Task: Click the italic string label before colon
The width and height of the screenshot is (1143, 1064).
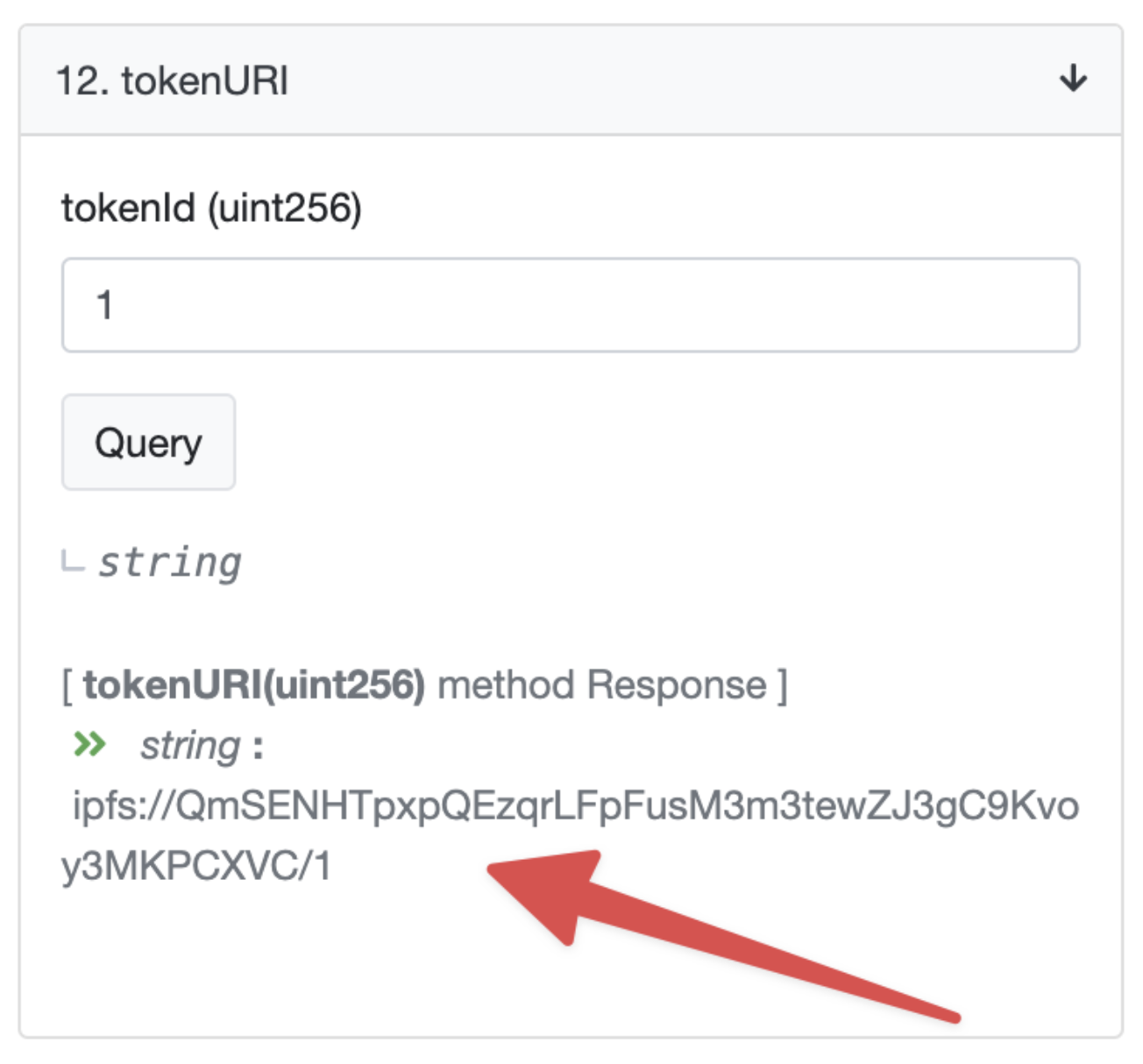Action: click(x=189, y=746)
